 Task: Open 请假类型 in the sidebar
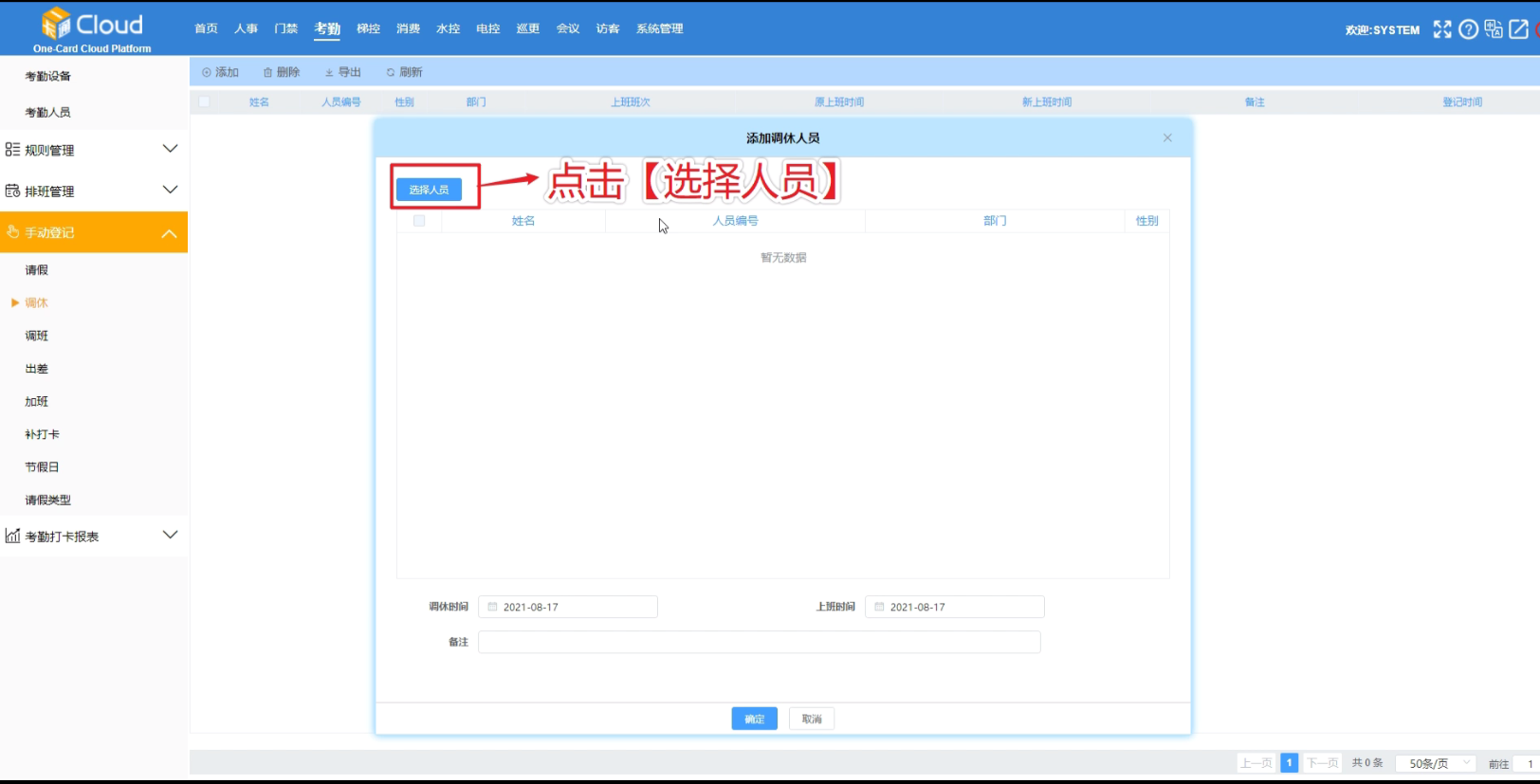47,500
